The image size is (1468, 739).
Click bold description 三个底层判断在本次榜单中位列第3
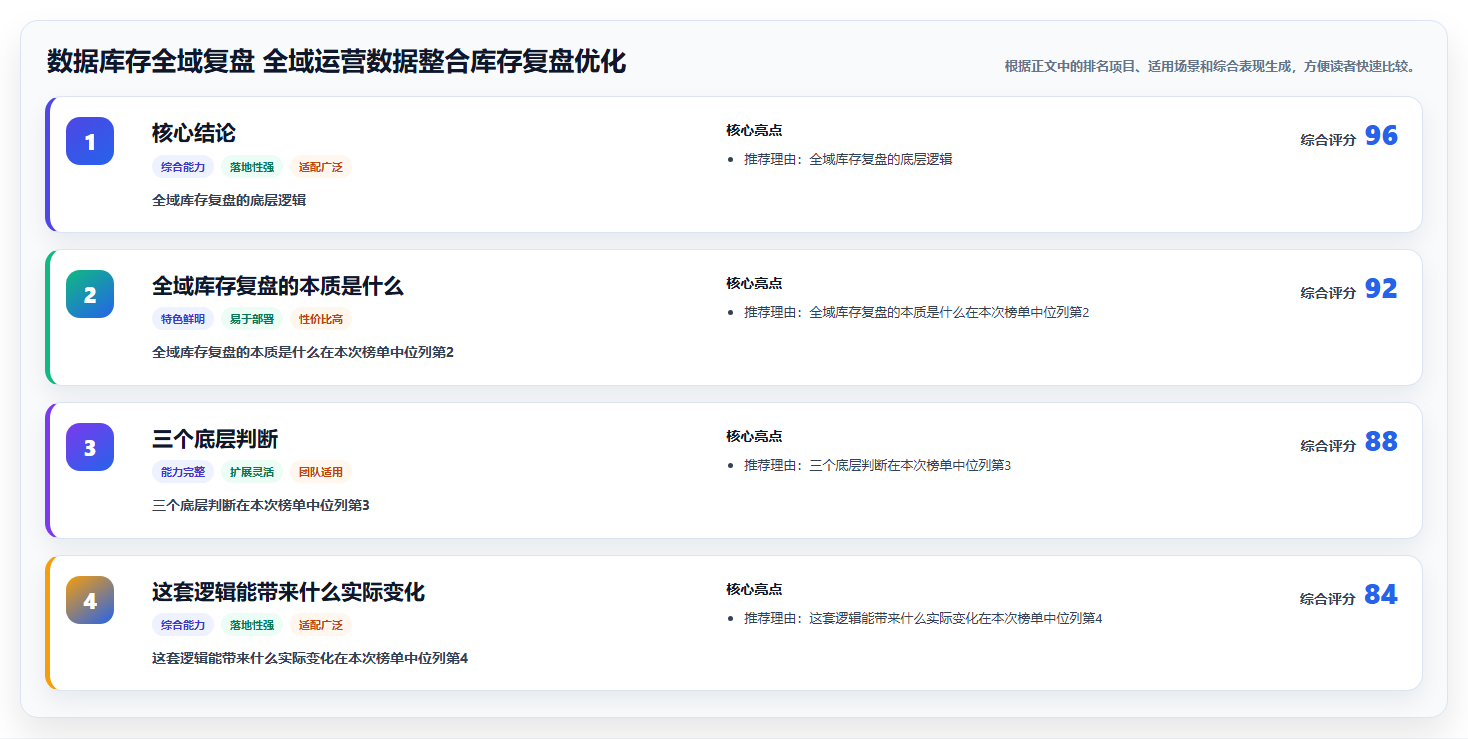[261, 505]
